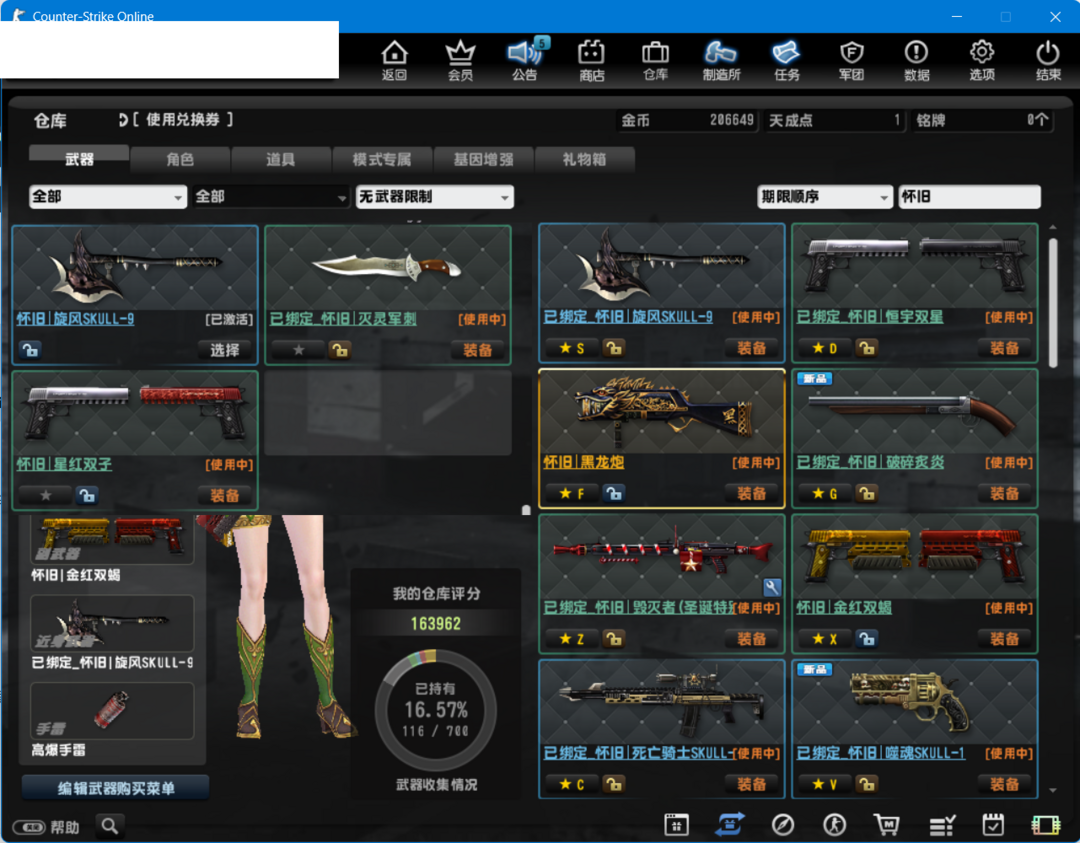Click the 金币 206649 balance
This screenshot has width=1080, height=843.
tap(687, 121)
